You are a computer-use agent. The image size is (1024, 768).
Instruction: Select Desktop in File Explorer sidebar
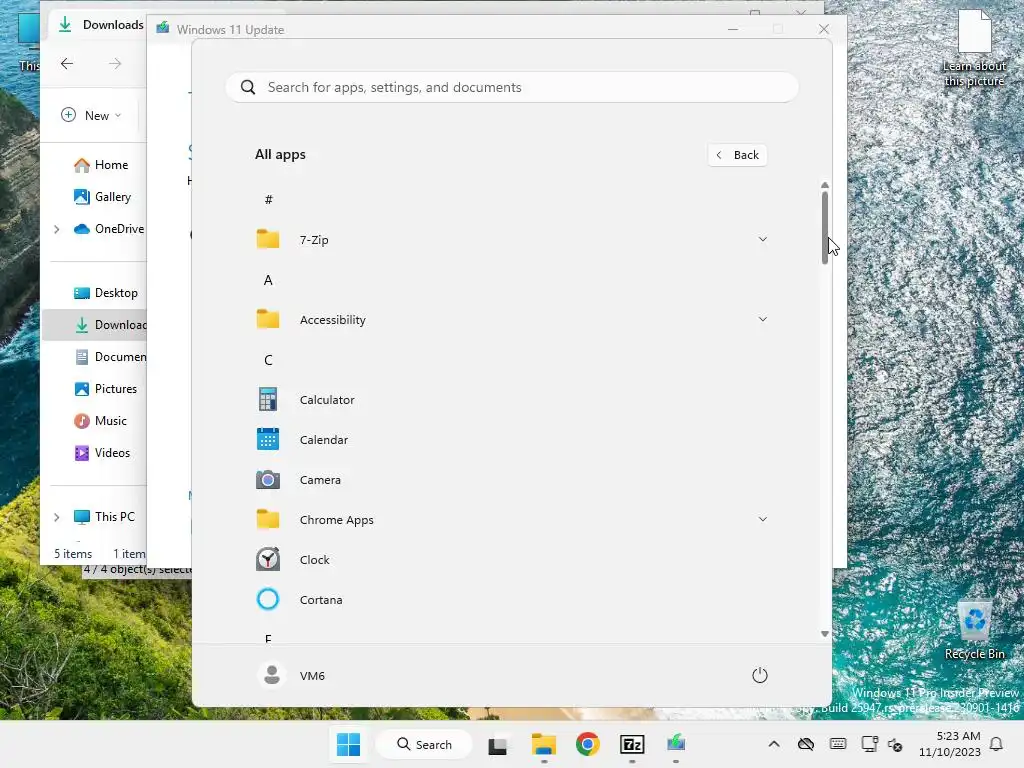[x=106, y=293]
